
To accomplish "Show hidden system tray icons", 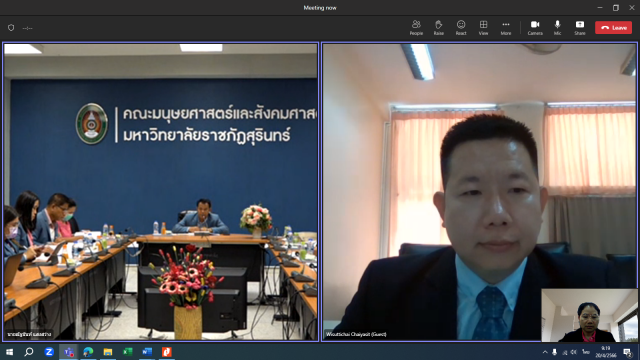I will click(545, 352).
